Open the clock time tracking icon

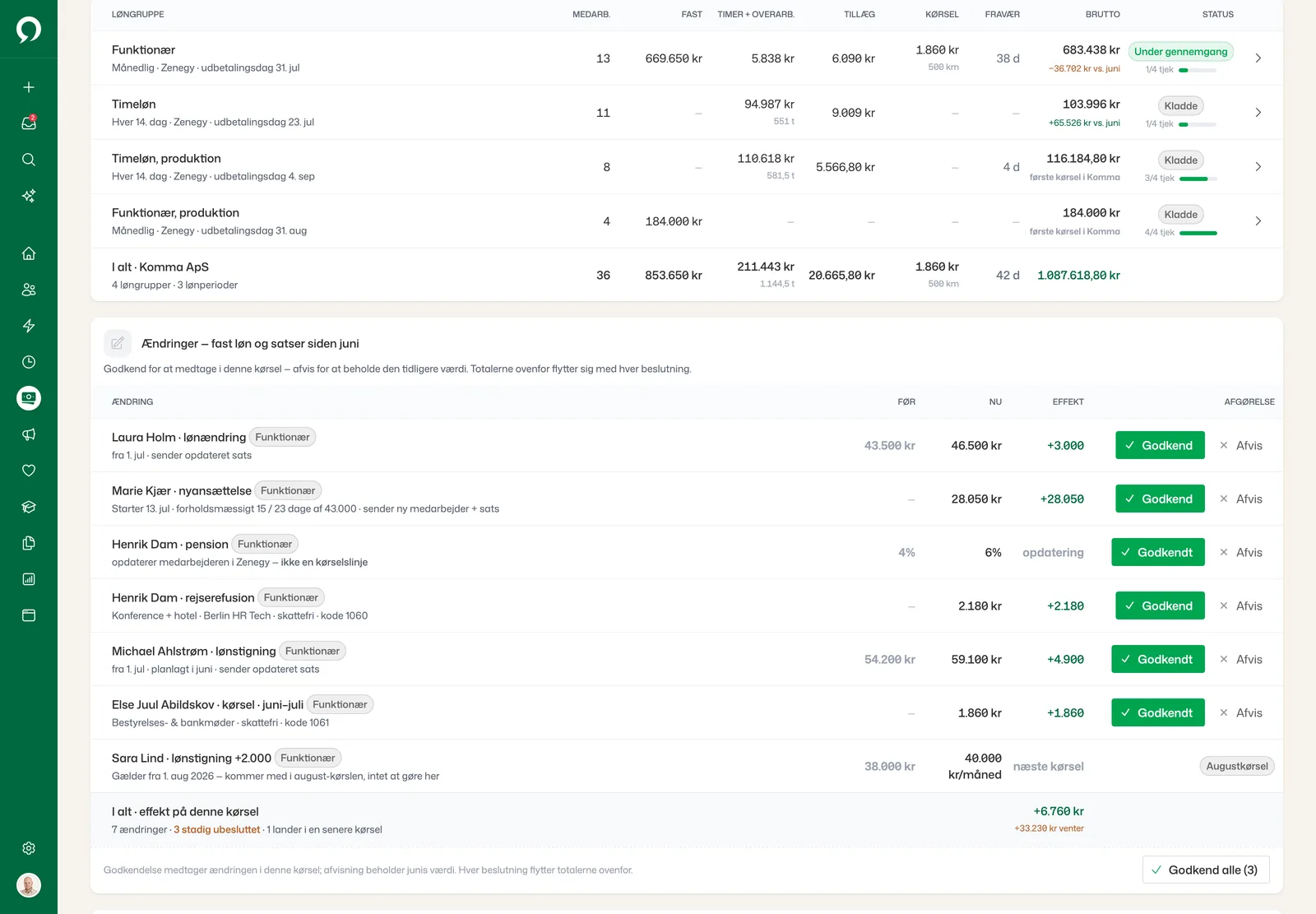point(29,362)
